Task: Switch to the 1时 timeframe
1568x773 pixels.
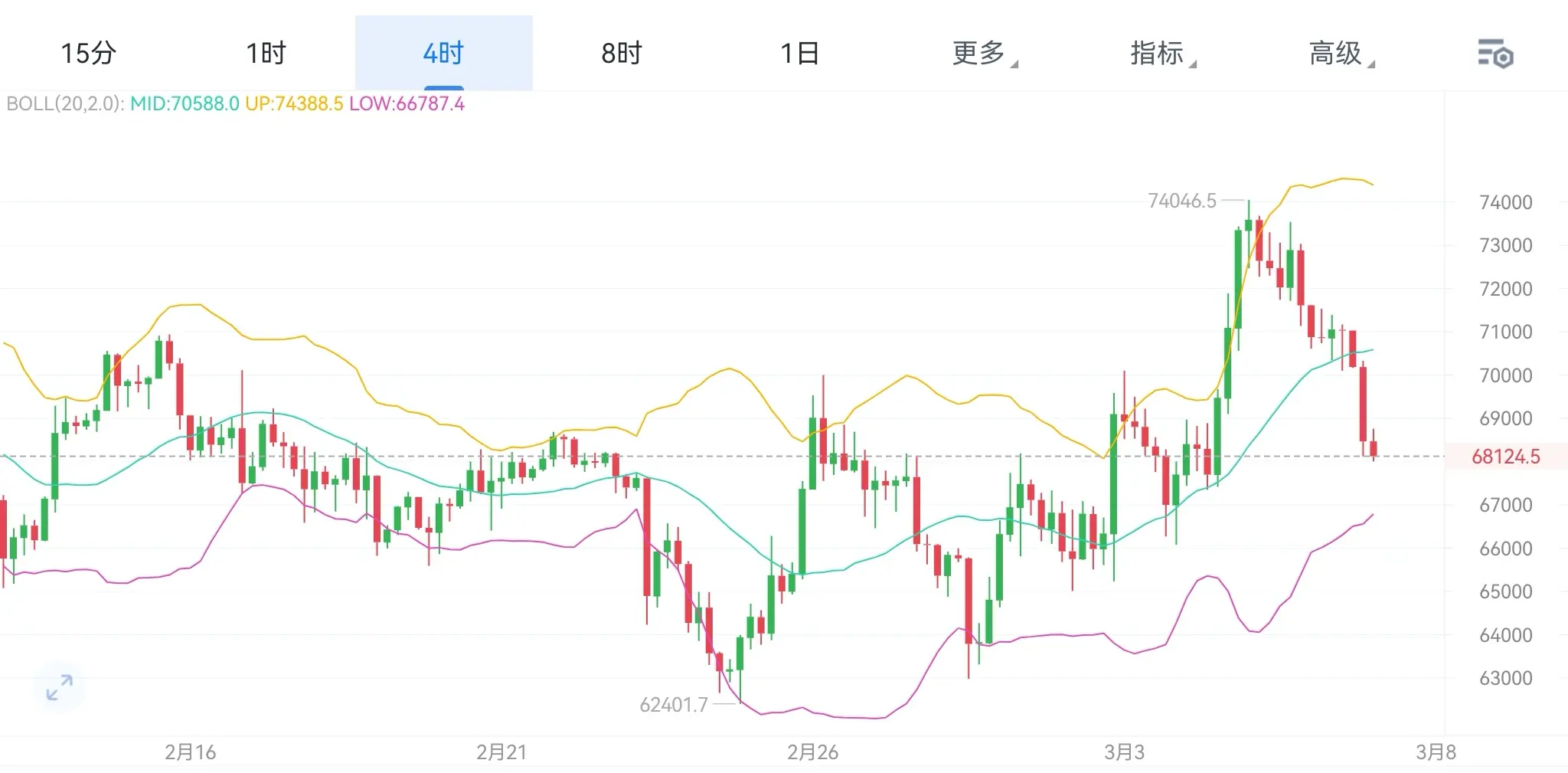Action: (266, 54)
